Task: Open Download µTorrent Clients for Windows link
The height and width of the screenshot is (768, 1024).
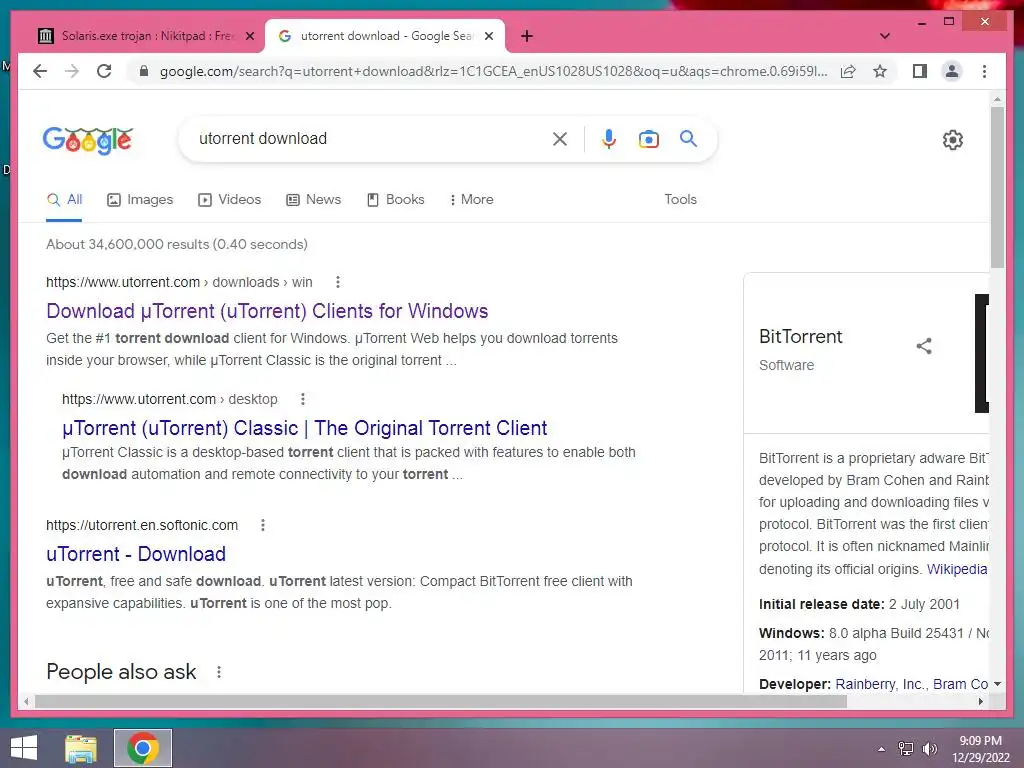Action: coord(267,312)
